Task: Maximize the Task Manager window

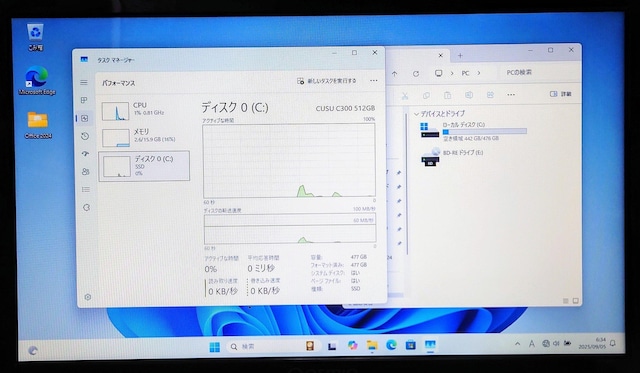Action: click(354, 53)
